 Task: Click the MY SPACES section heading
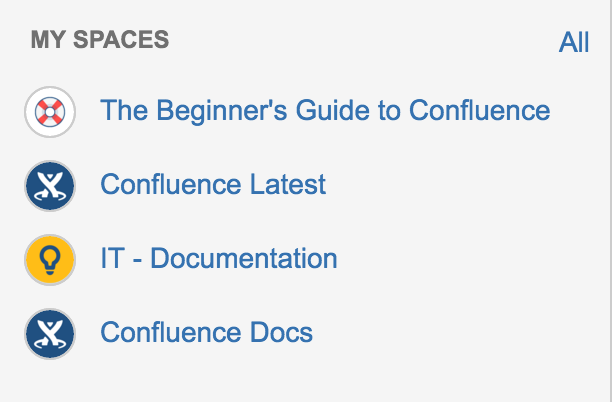(x=100, y=40)
